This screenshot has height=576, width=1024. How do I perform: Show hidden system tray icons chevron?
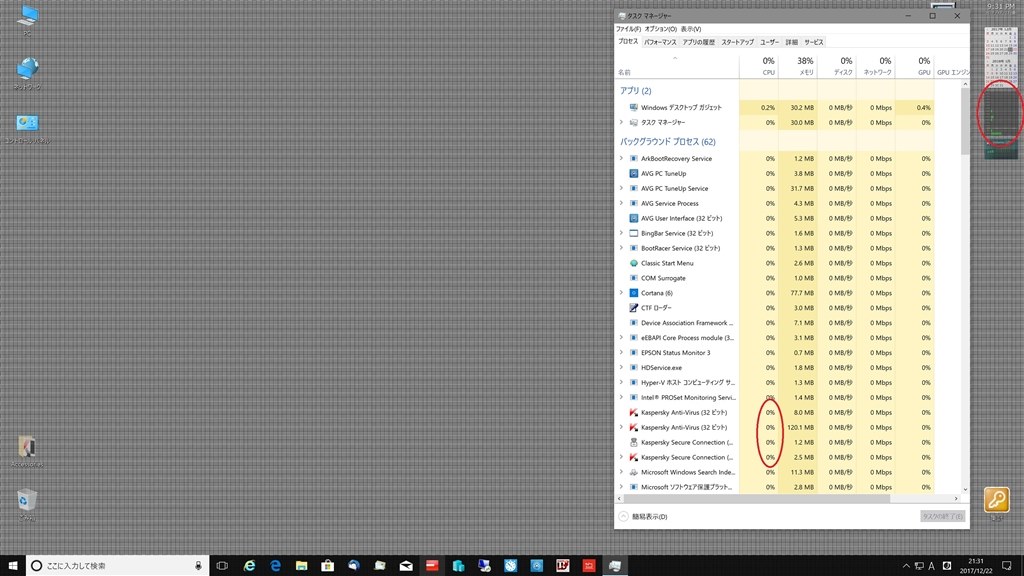[906, 566]
